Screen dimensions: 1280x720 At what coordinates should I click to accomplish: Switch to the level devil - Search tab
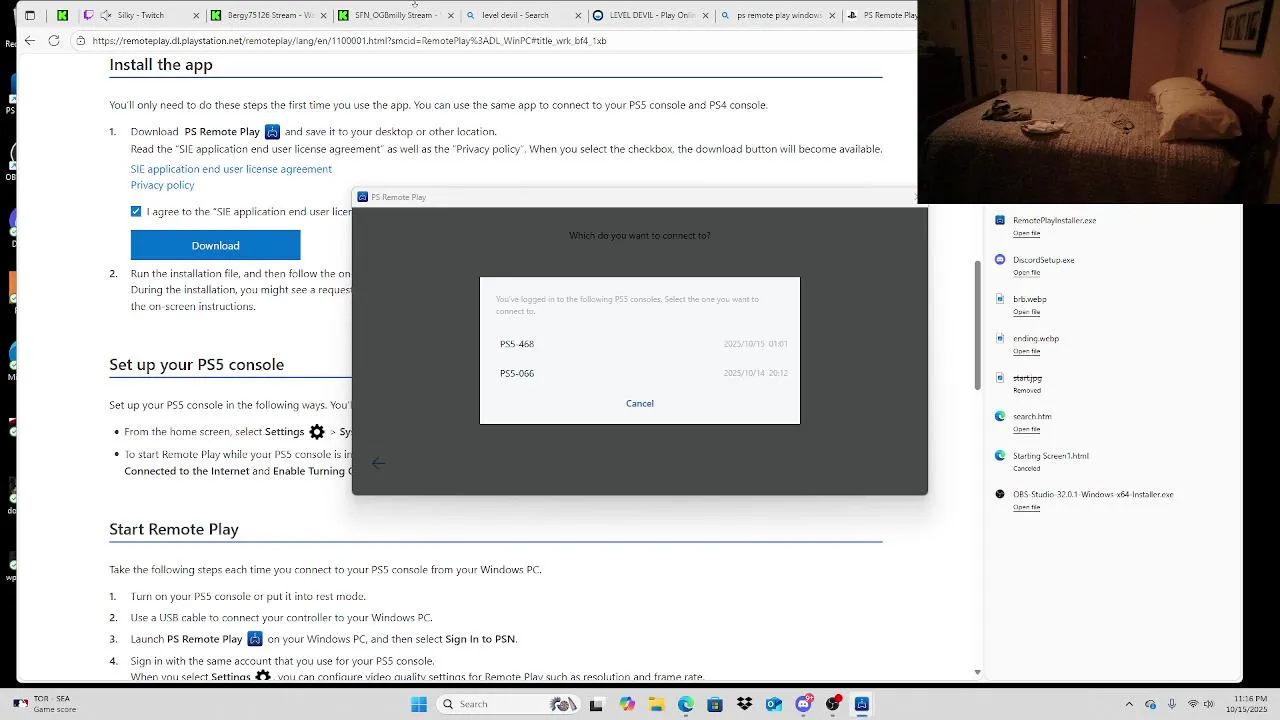click(x=523, y=16)
